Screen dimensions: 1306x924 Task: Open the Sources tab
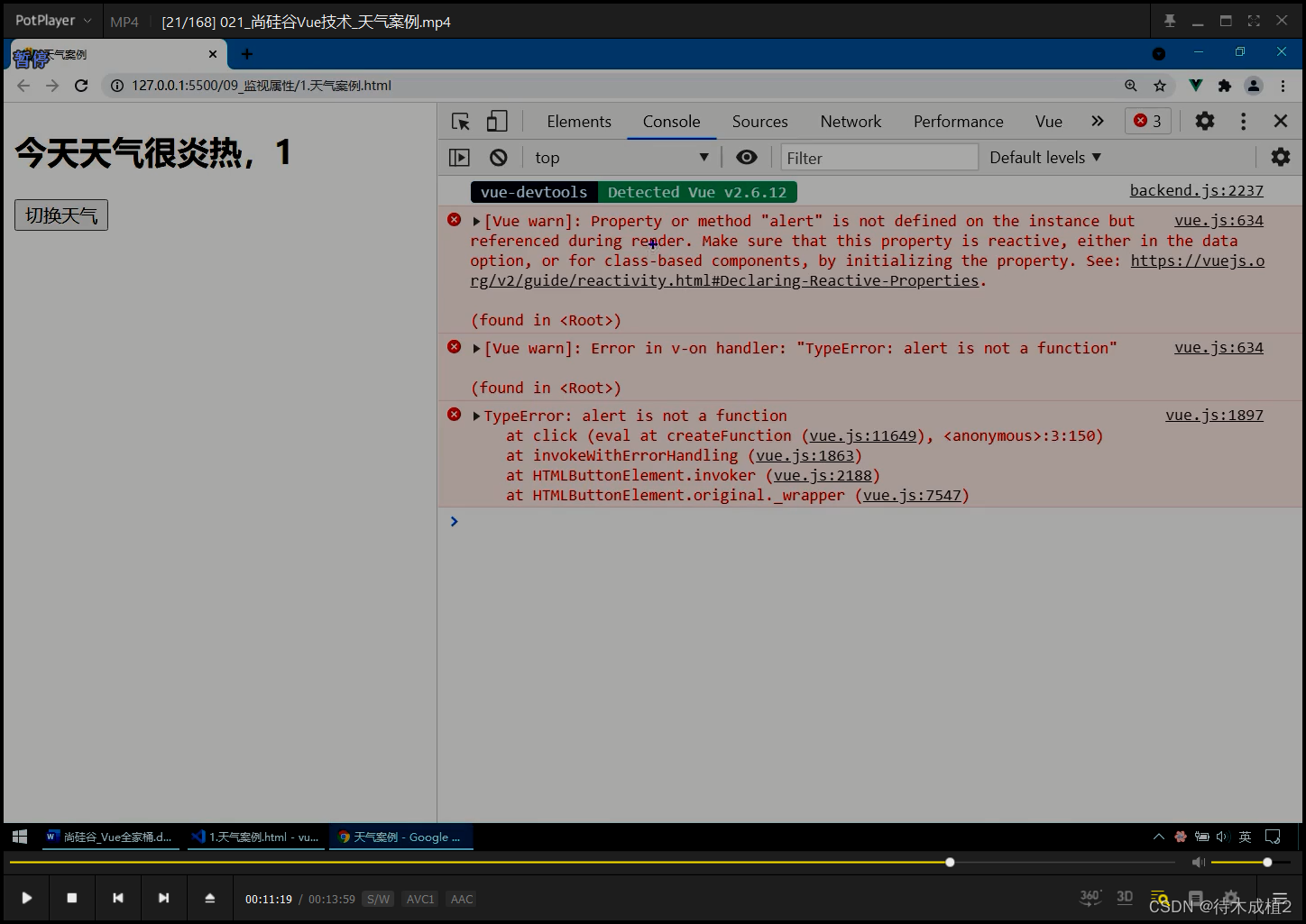coord(759,122)
